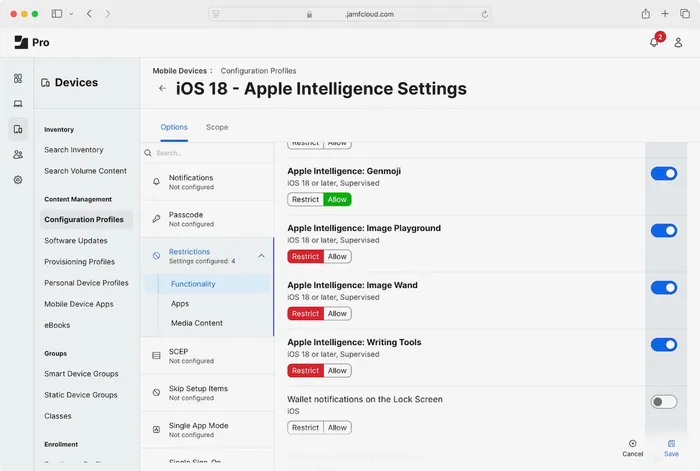Open Smart Device Groups
This screenshot has width=700, height=471.
tap(81, 374)
